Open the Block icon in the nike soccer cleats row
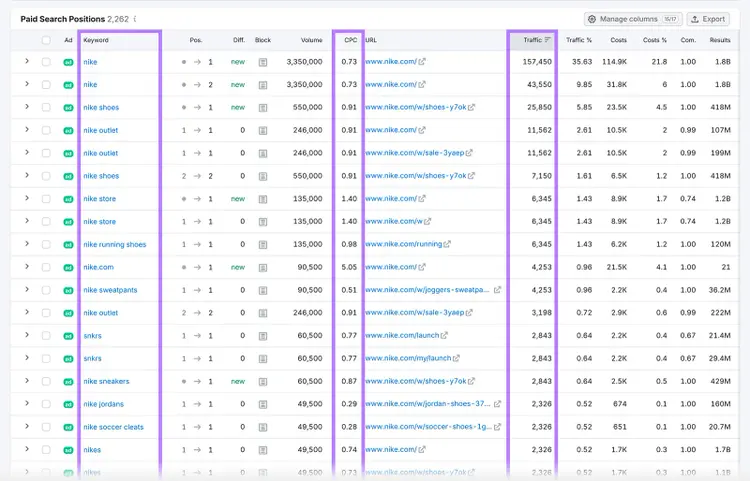Screen dimensions: 750x481 (263, 427)
